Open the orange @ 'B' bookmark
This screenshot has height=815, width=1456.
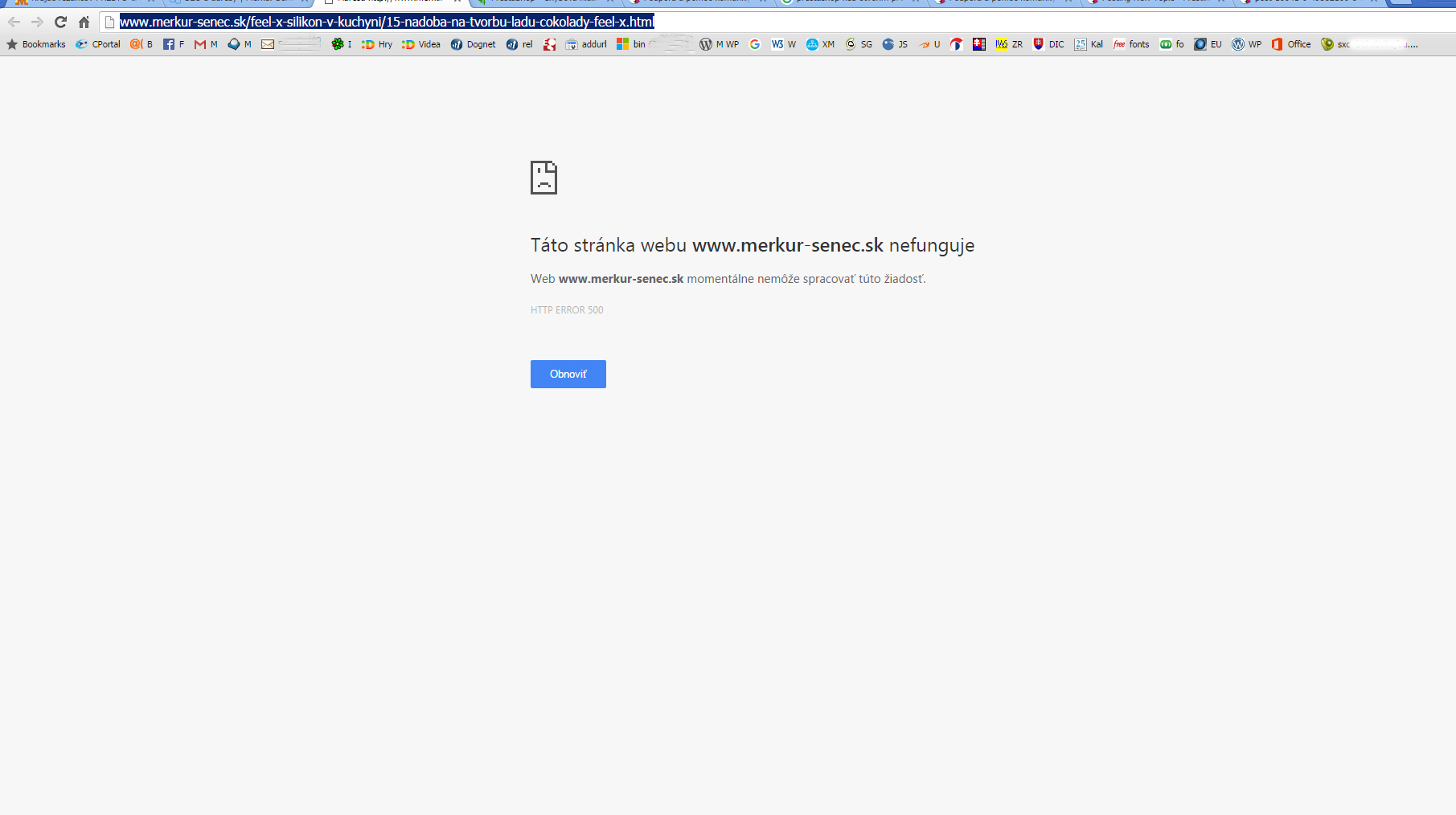point(141,44)
